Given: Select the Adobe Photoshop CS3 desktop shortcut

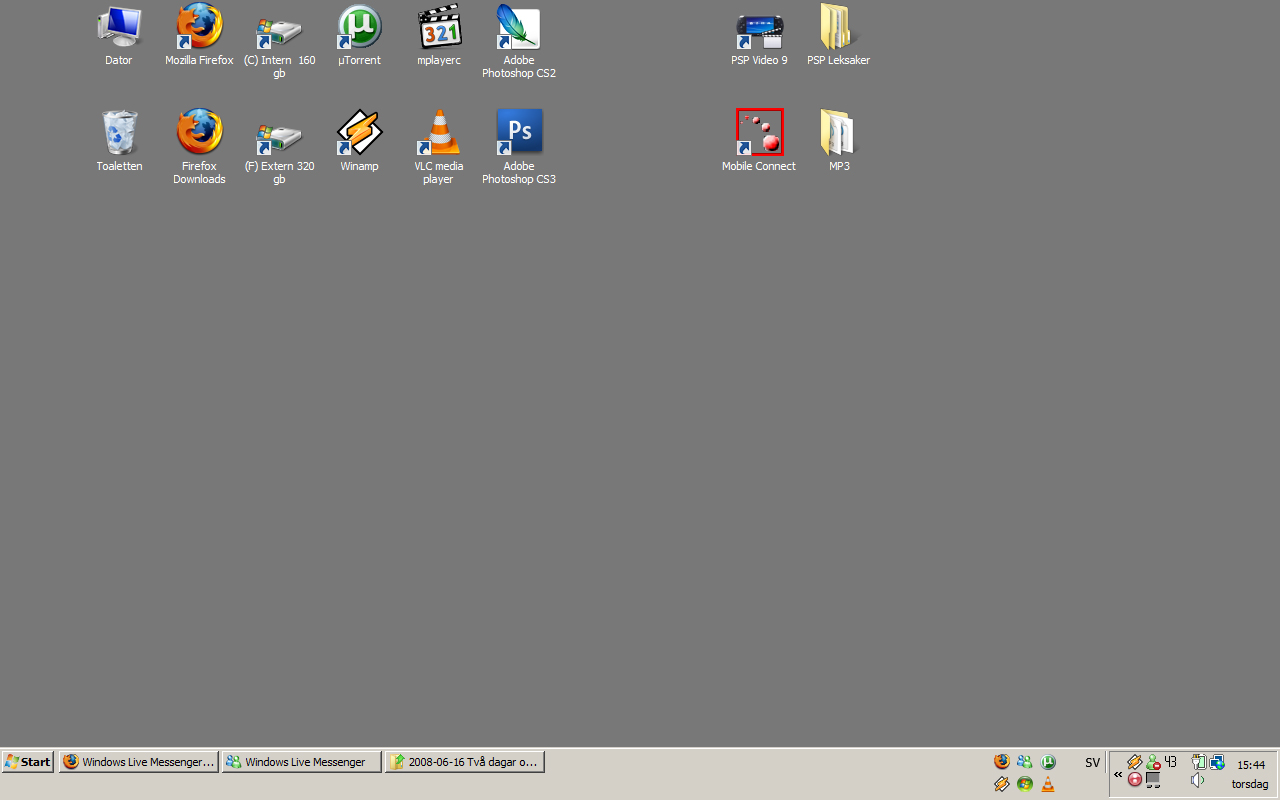Looking at the screenshot, I should (x=519, y=148).
